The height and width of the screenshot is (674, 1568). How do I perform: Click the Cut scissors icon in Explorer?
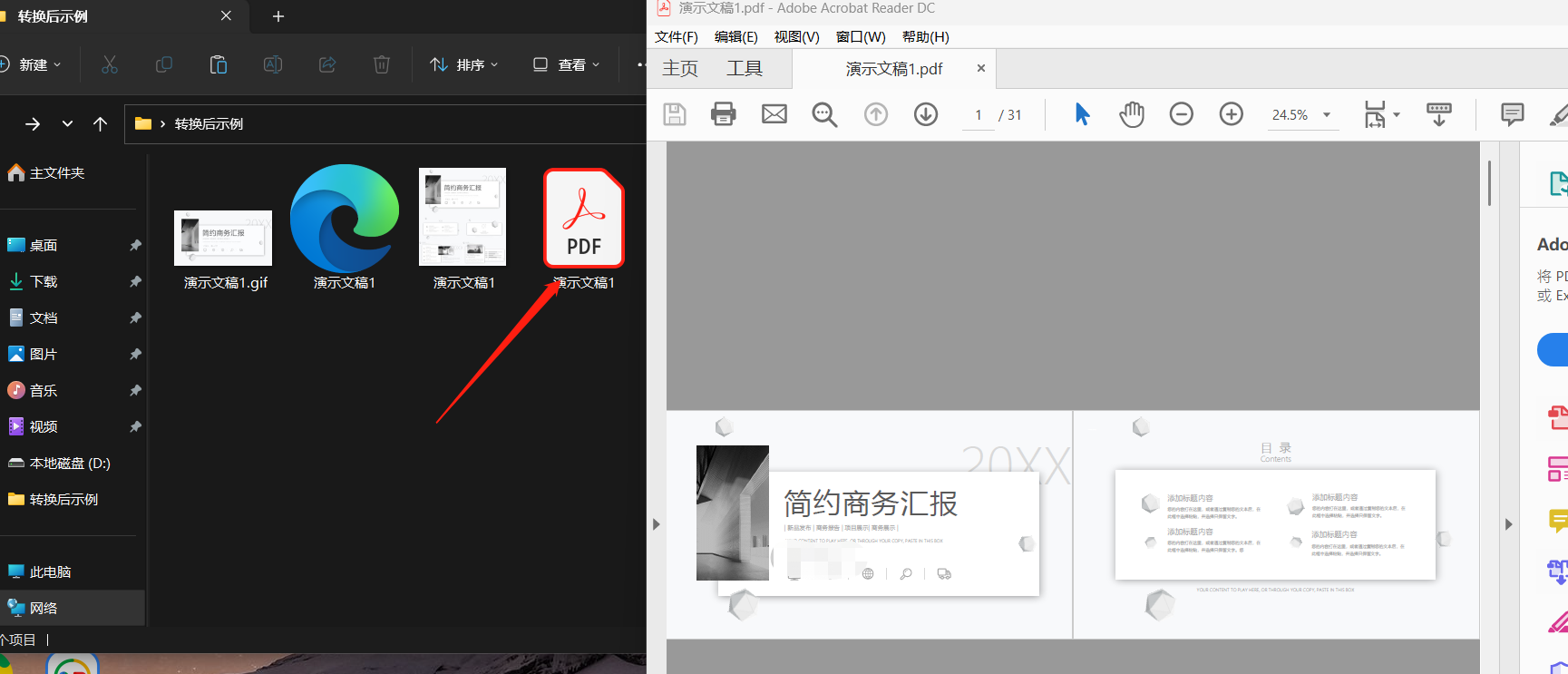pyautogui.click(x=110, y=64)
